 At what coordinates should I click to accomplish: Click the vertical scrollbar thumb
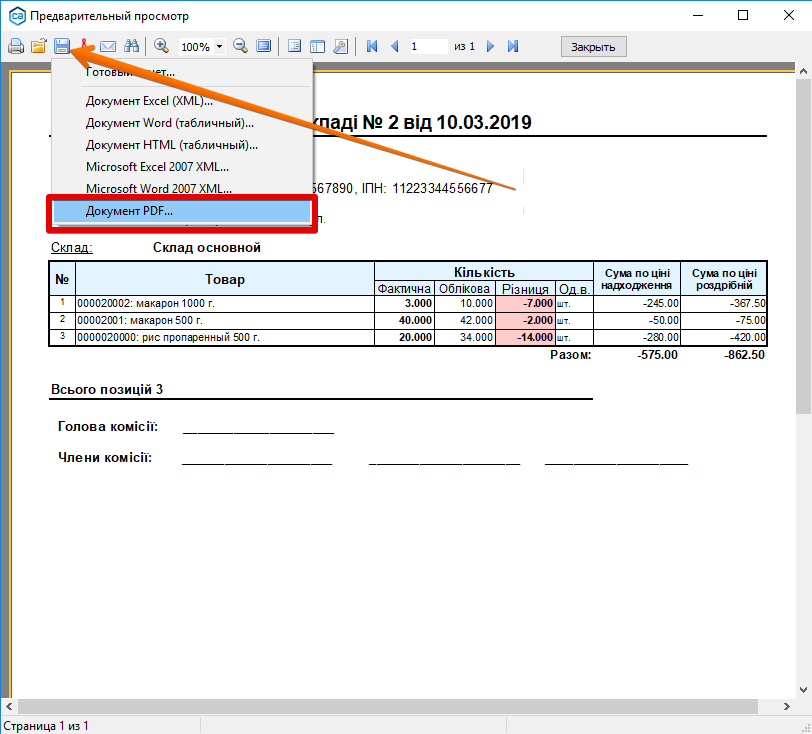tap(803, 247)
